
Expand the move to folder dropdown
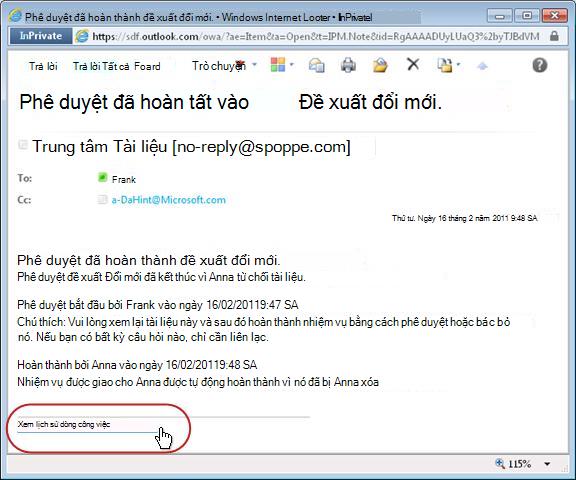[458, 65]
